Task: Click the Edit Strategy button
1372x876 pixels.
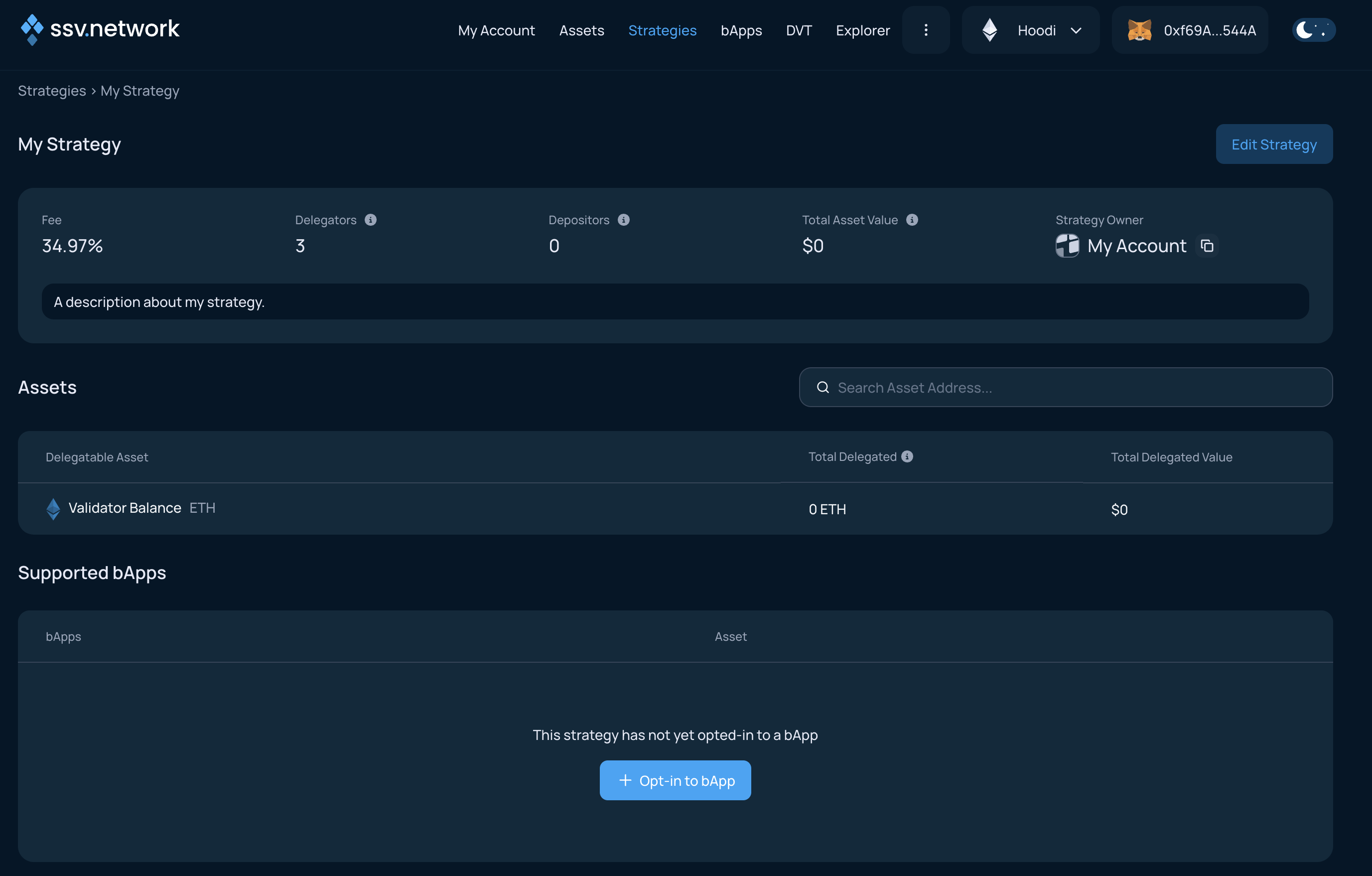Action: [1274, 144]
